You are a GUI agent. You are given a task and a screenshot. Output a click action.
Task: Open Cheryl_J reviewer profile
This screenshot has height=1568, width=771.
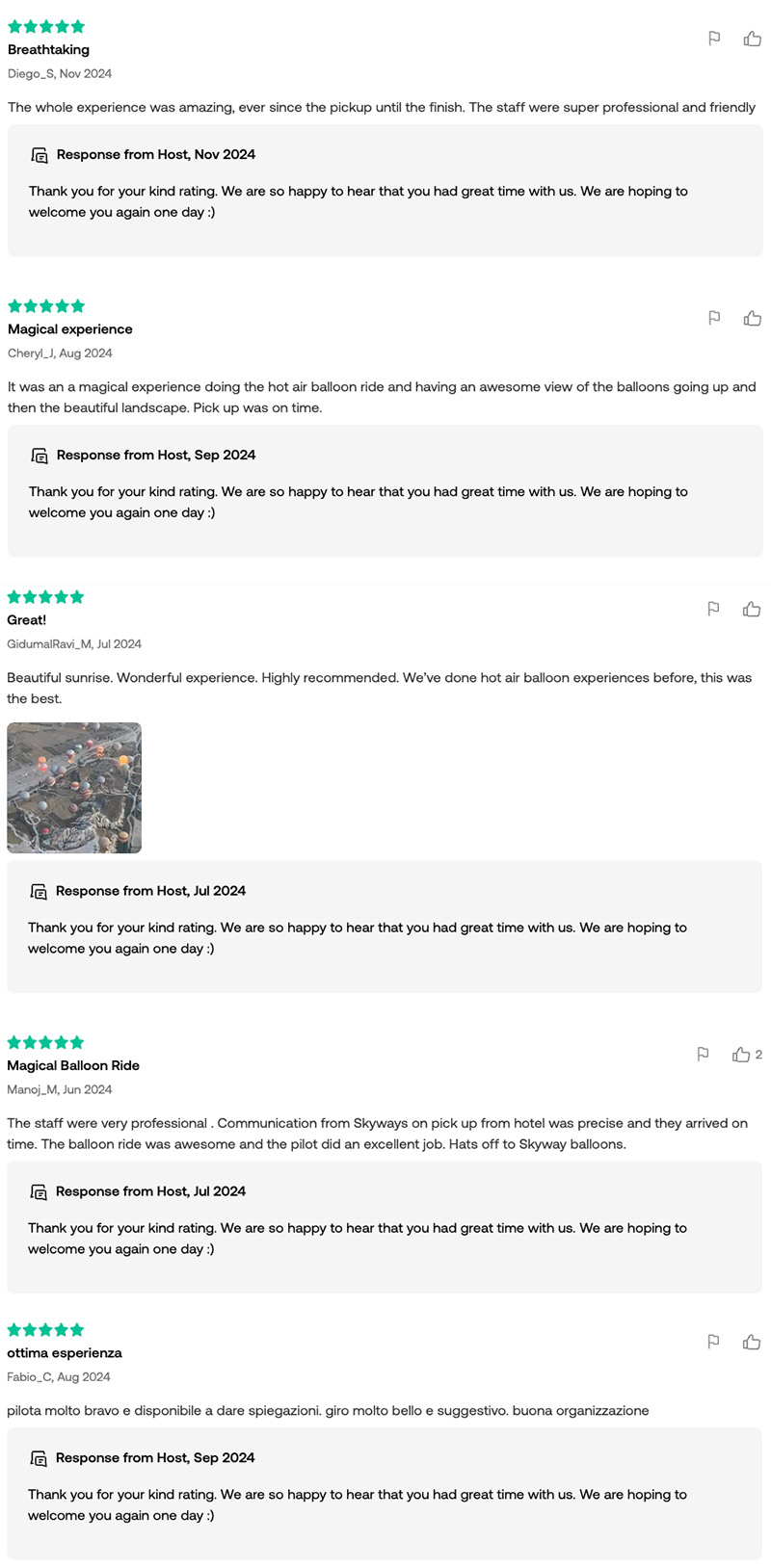point(31,353)
